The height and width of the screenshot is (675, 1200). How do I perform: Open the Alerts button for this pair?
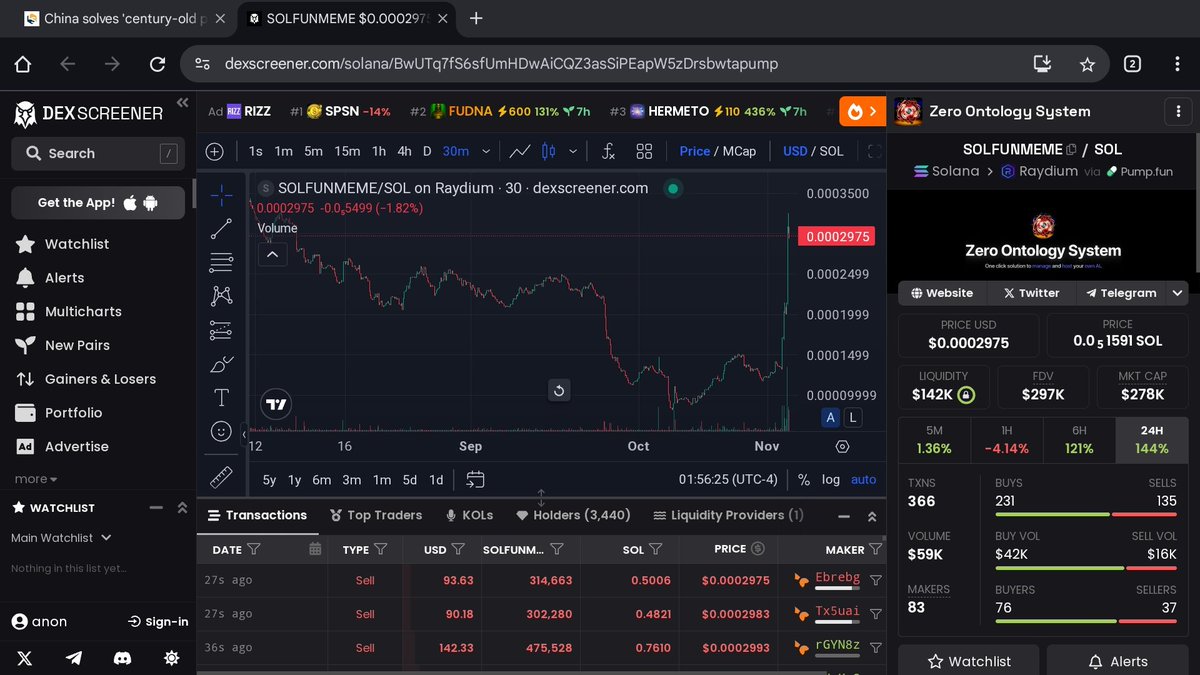coord(1118,661)
